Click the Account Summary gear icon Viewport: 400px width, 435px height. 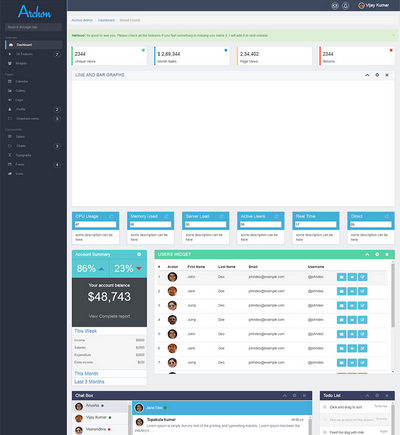pos(139,254)
